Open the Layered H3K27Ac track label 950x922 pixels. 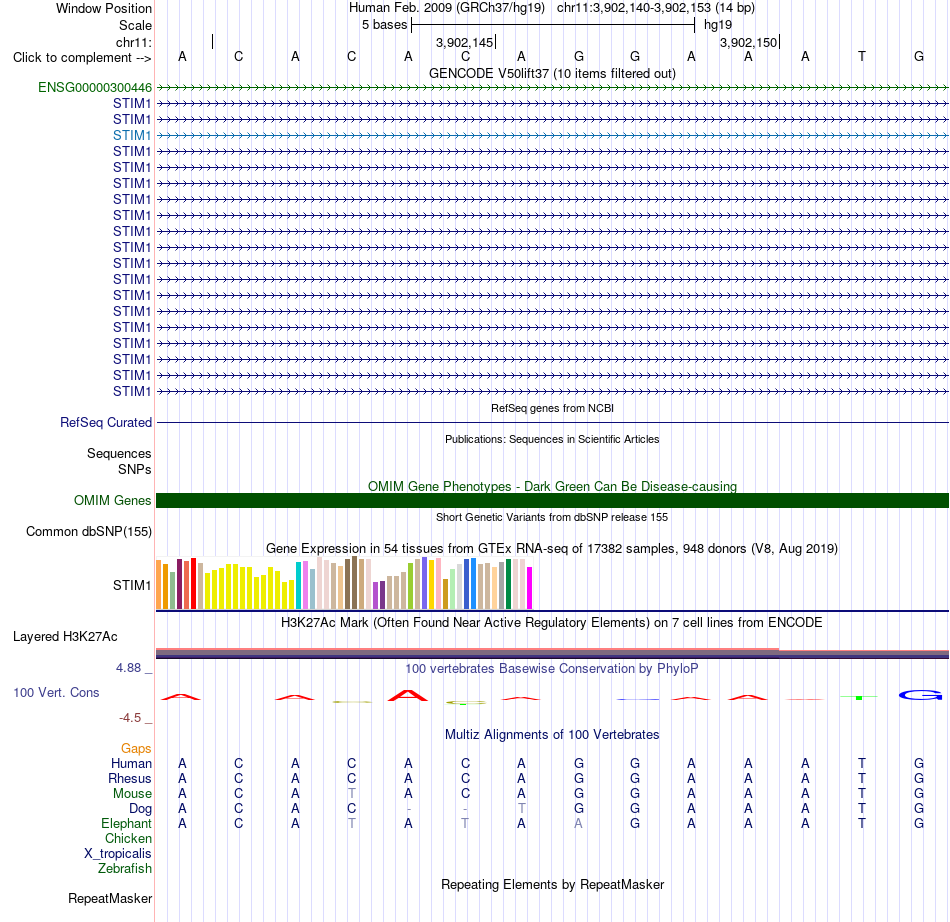pyautogui.click(x=65, y=637)
